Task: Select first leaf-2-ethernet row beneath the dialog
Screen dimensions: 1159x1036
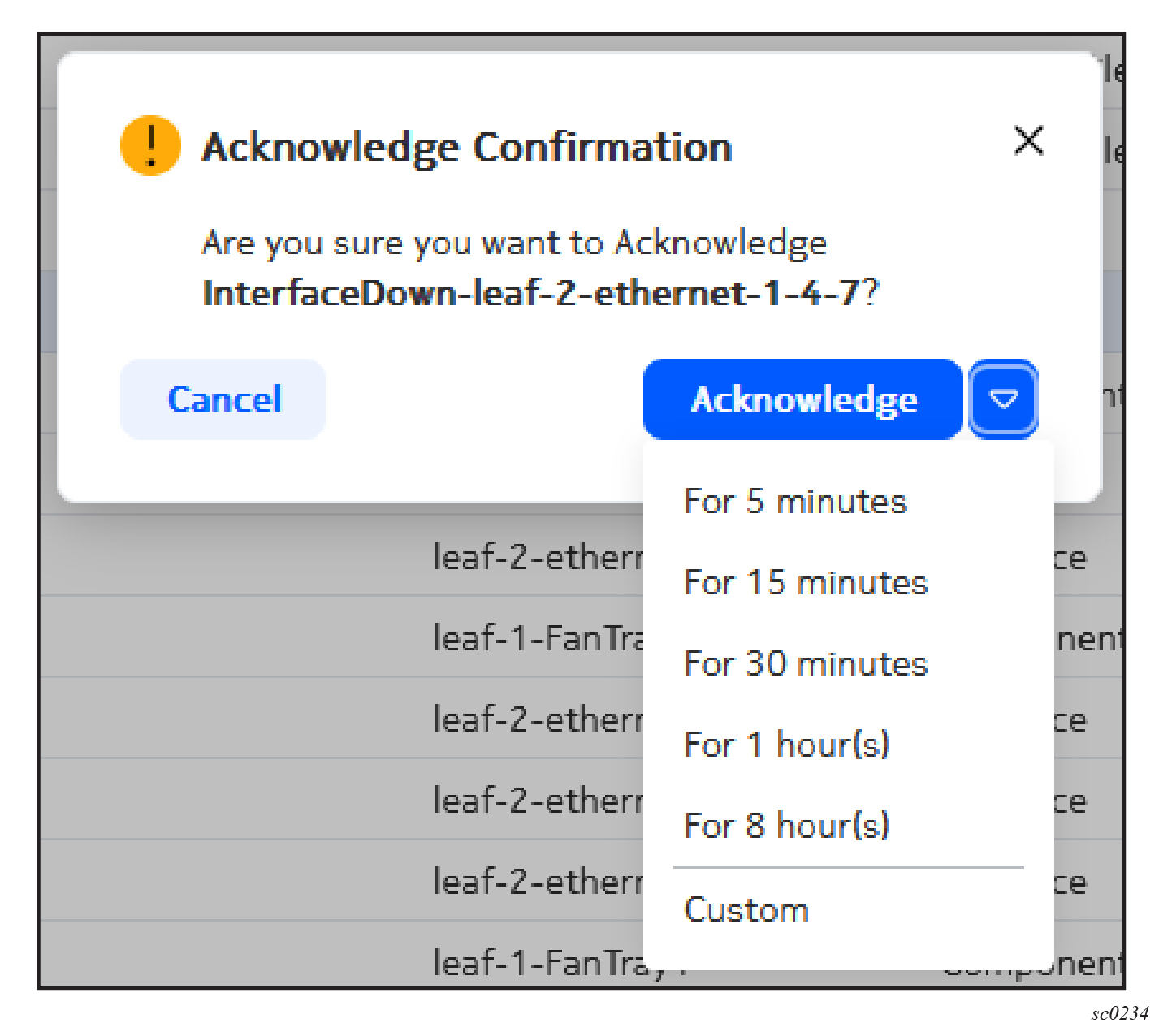Action: pyautogui.click(x=536, y=558)
